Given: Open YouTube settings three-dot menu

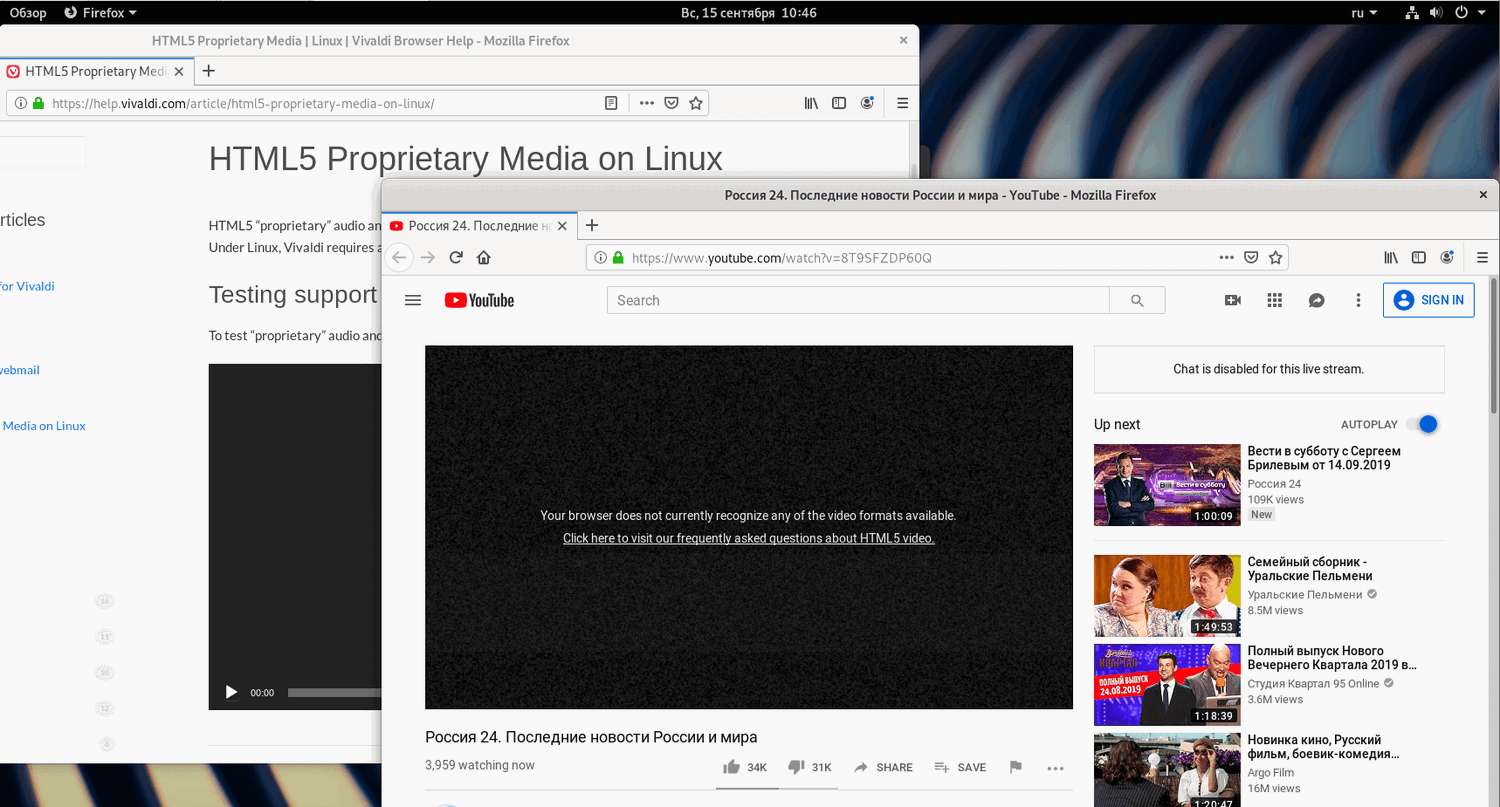Looking at the screenshot, I should click(1358, 300).
